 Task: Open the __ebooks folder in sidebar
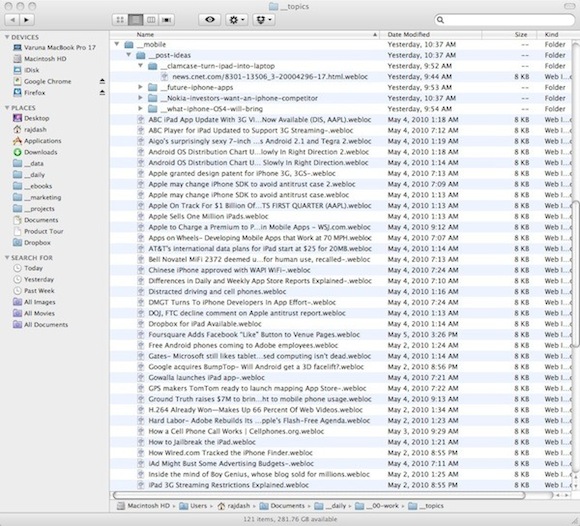click(33, 186)
